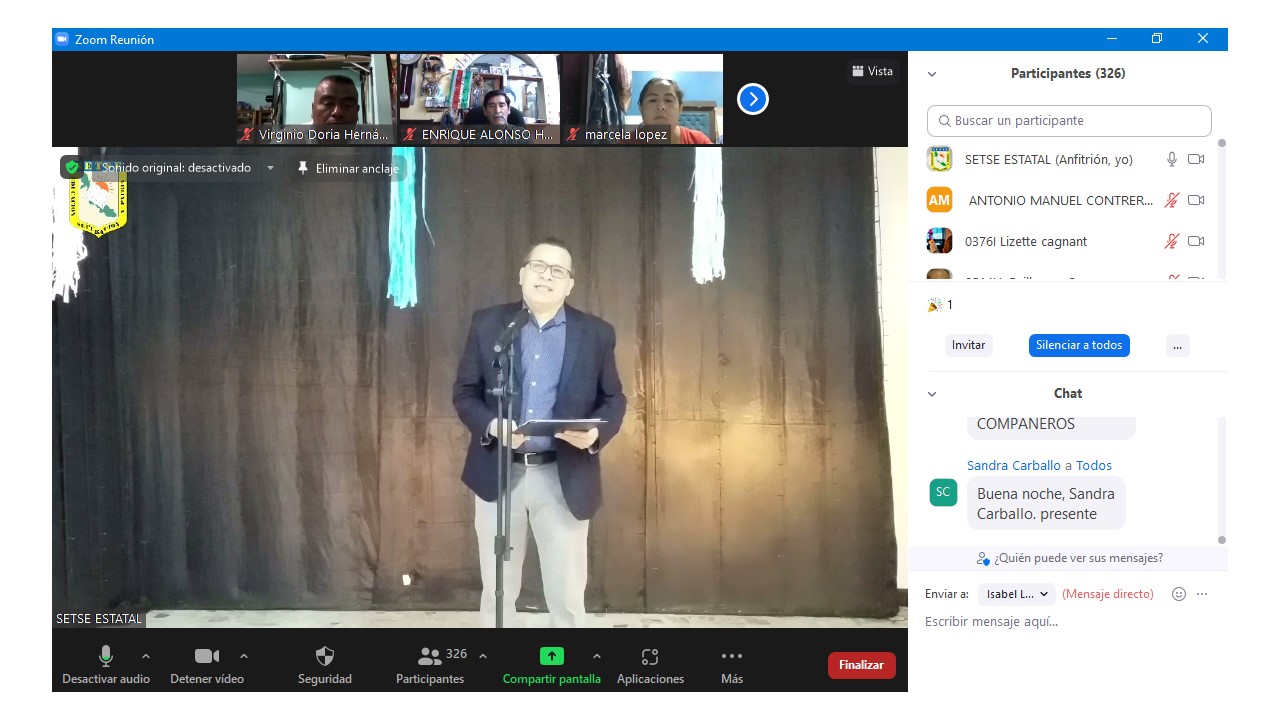The image size is (1280, 720).
Task: Click the camera Detener vídeo icon
Action: click(207, 656)
